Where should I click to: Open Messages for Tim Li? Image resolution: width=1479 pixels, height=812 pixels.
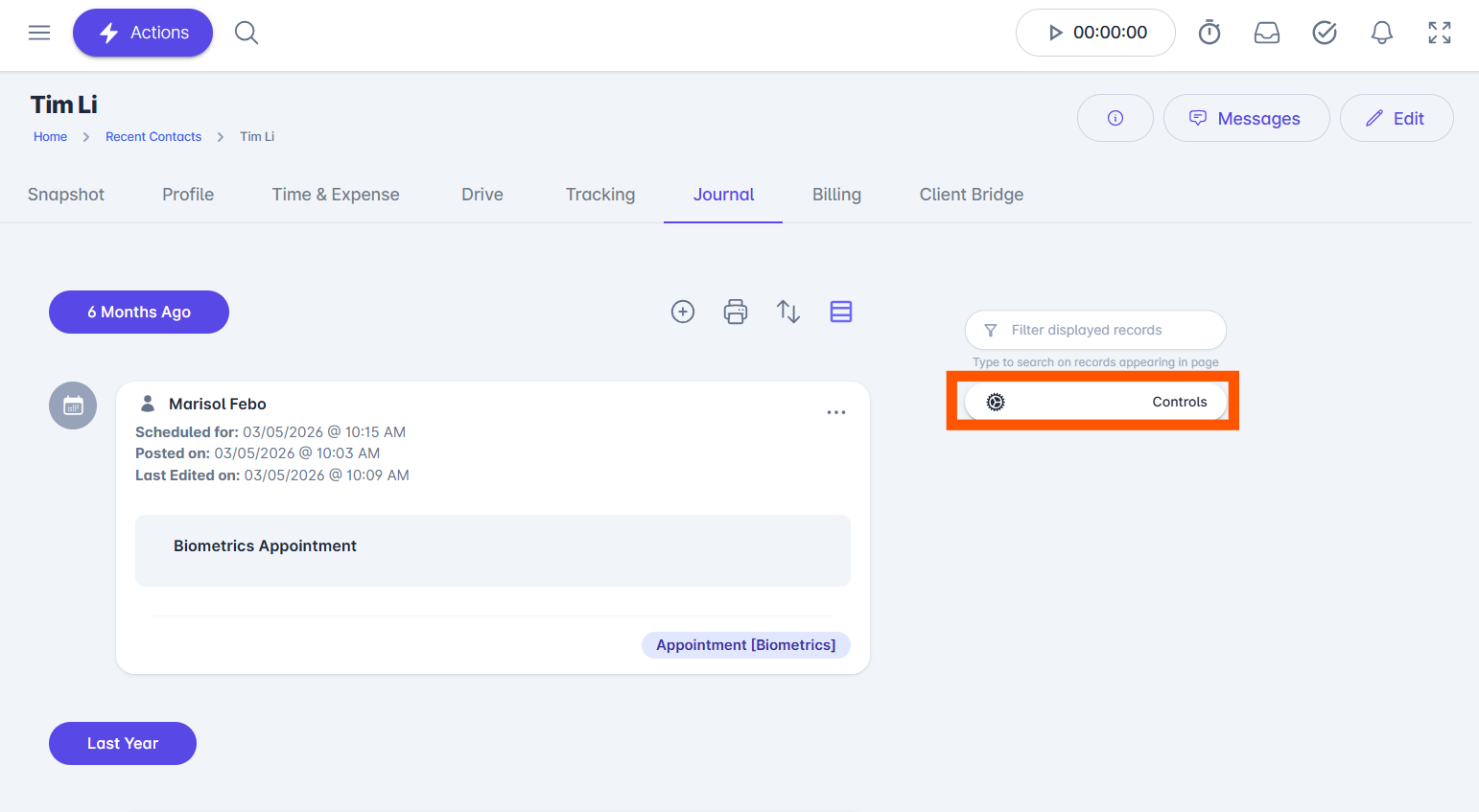click(x=1246, y=118)
